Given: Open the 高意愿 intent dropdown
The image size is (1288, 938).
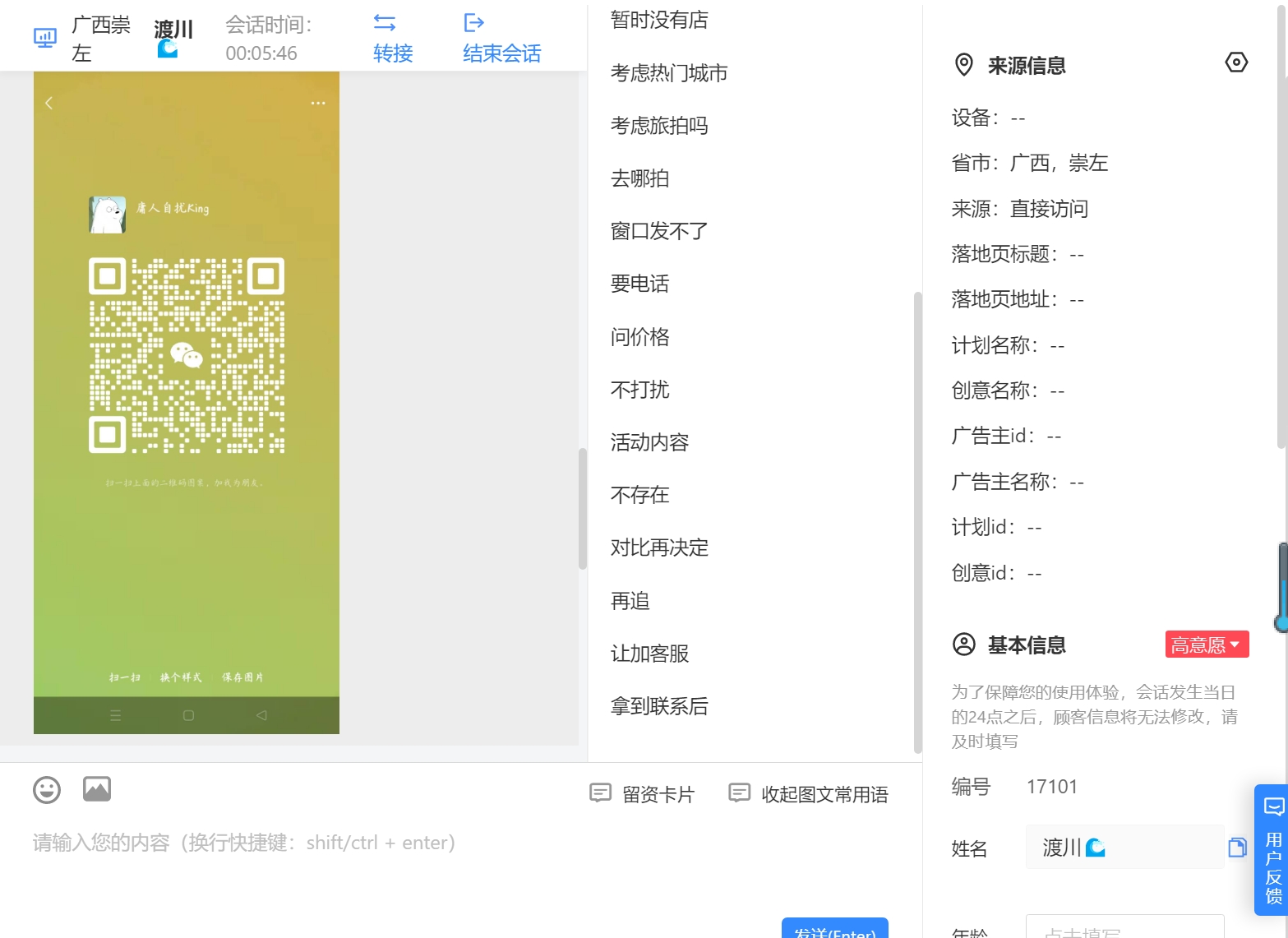Looking at the screenshot, I should 1207,645.
